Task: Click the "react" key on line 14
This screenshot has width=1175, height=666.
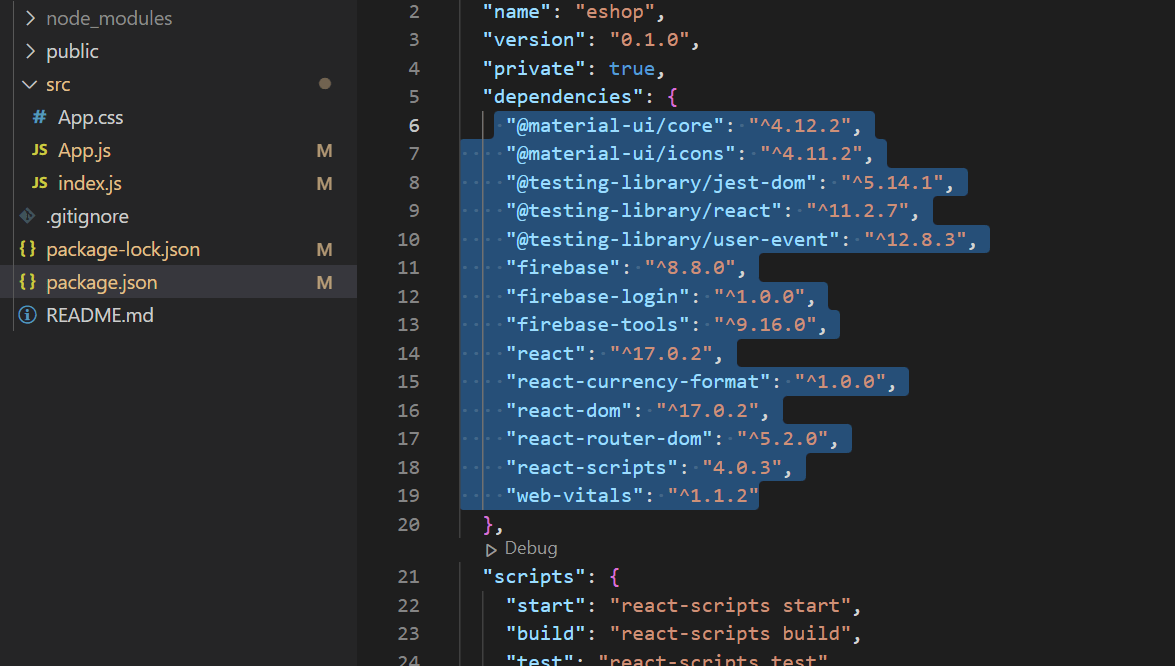Action: coord(546,354)
